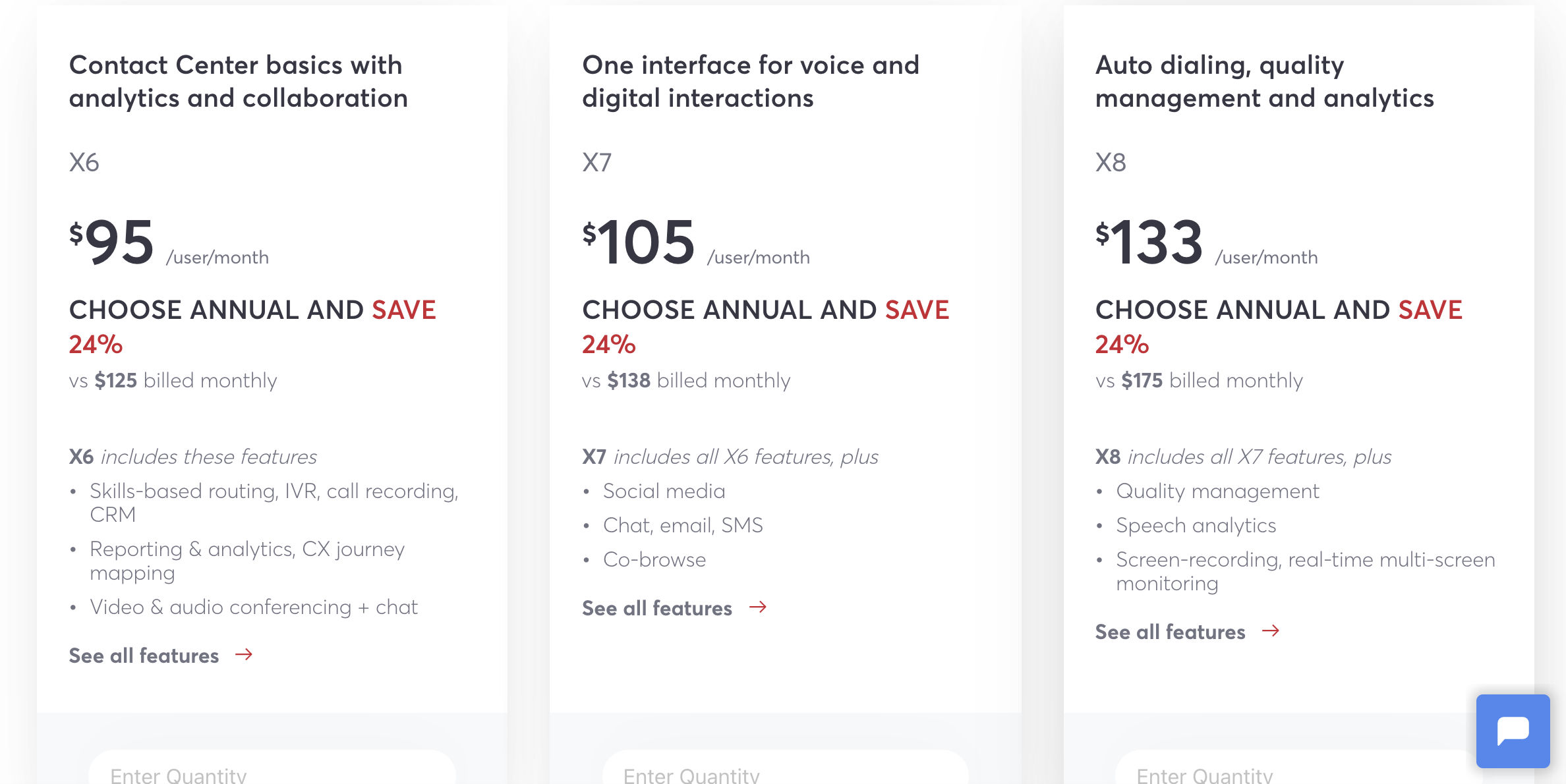Click the X8 $175 billed monthly text
Viewport: 1566px width, 784px height.
(x=1199, y=380)
